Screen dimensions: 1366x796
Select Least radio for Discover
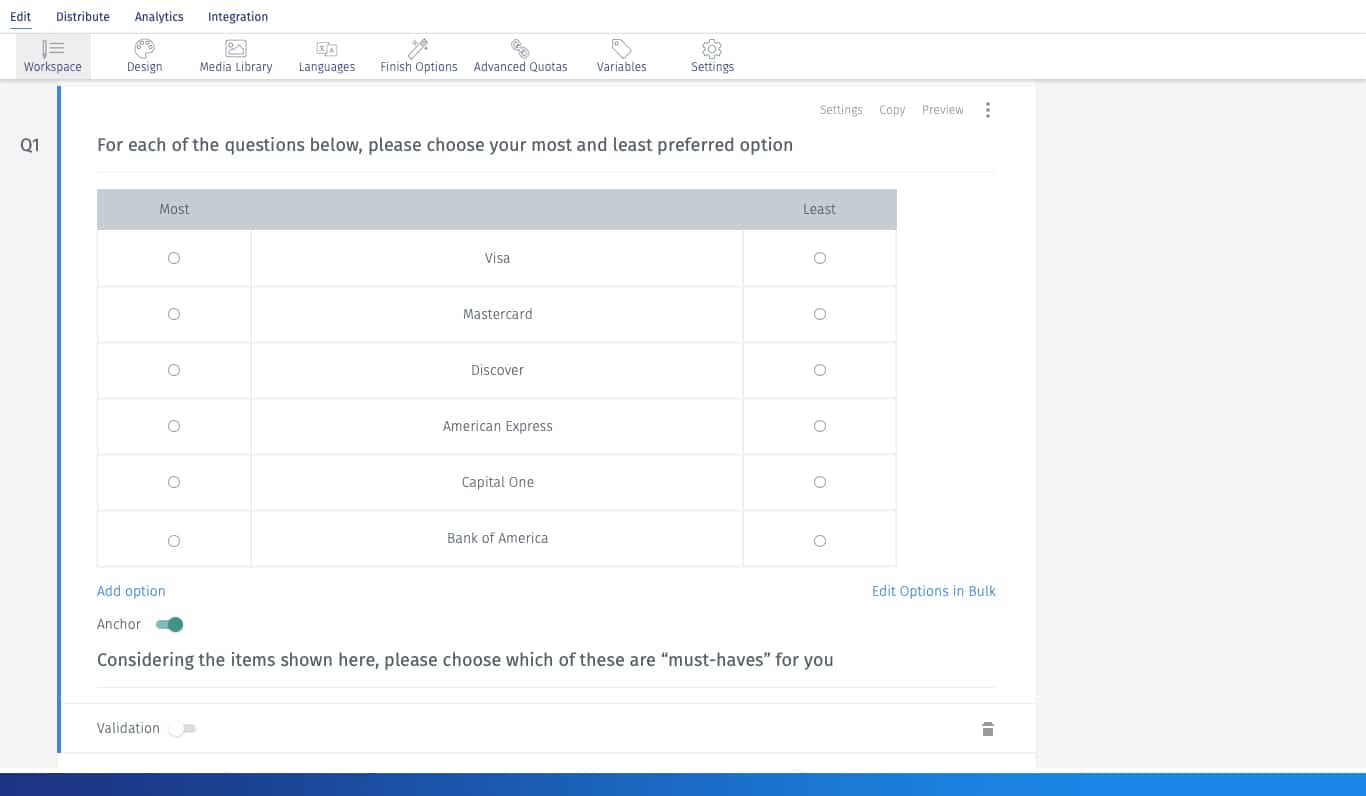pyautogui.click(x=820, y=370)
